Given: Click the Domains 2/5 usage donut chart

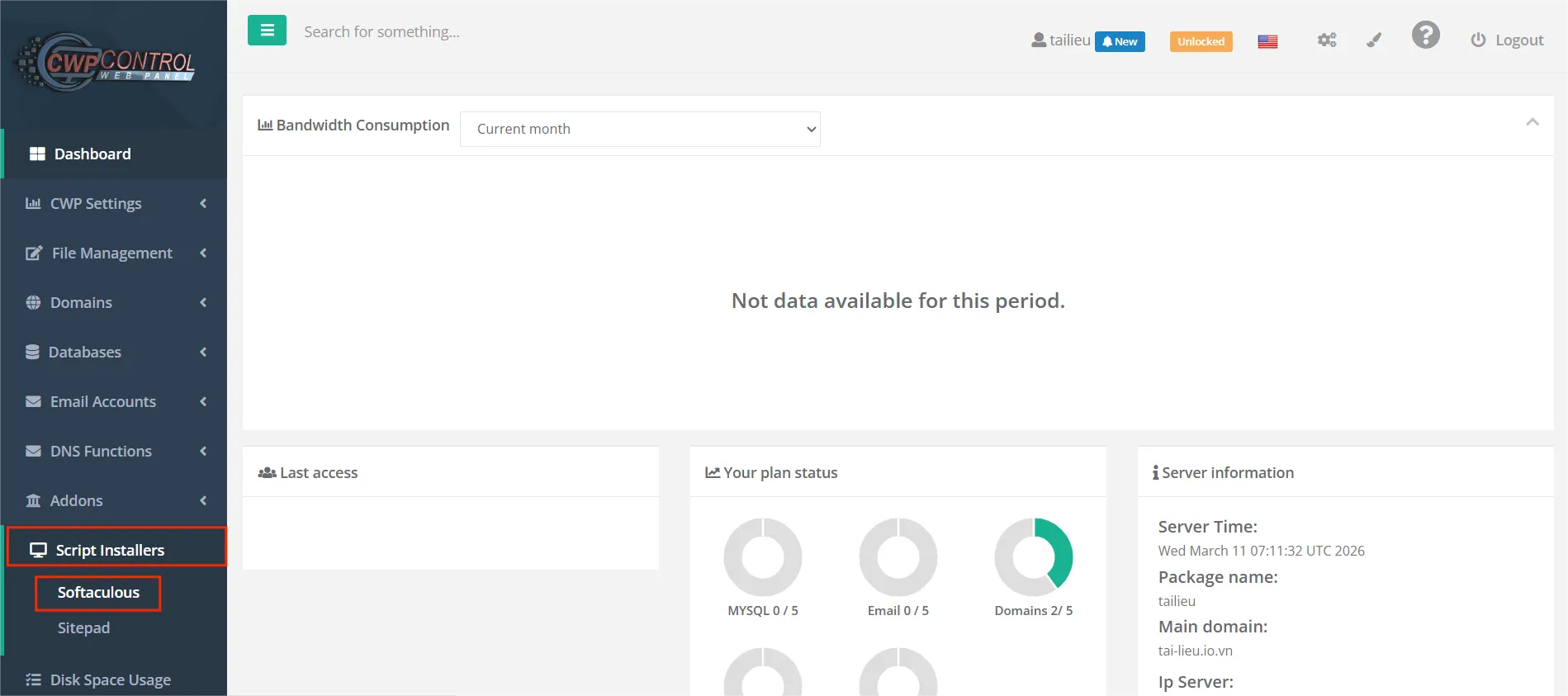Looking at the screenshot, I should coord(1033,557).
